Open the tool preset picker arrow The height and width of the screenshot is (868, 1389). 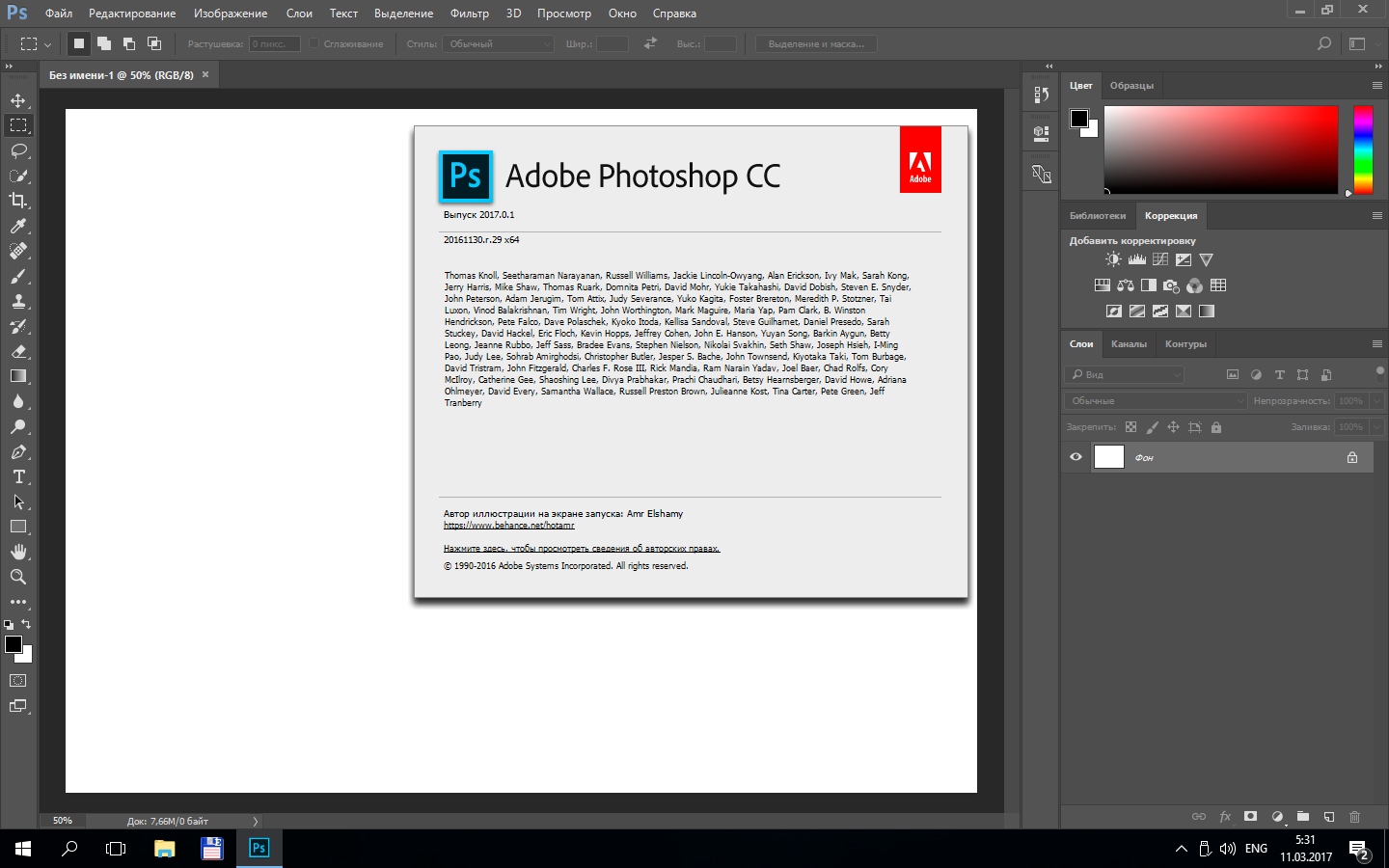click(47, 43)
